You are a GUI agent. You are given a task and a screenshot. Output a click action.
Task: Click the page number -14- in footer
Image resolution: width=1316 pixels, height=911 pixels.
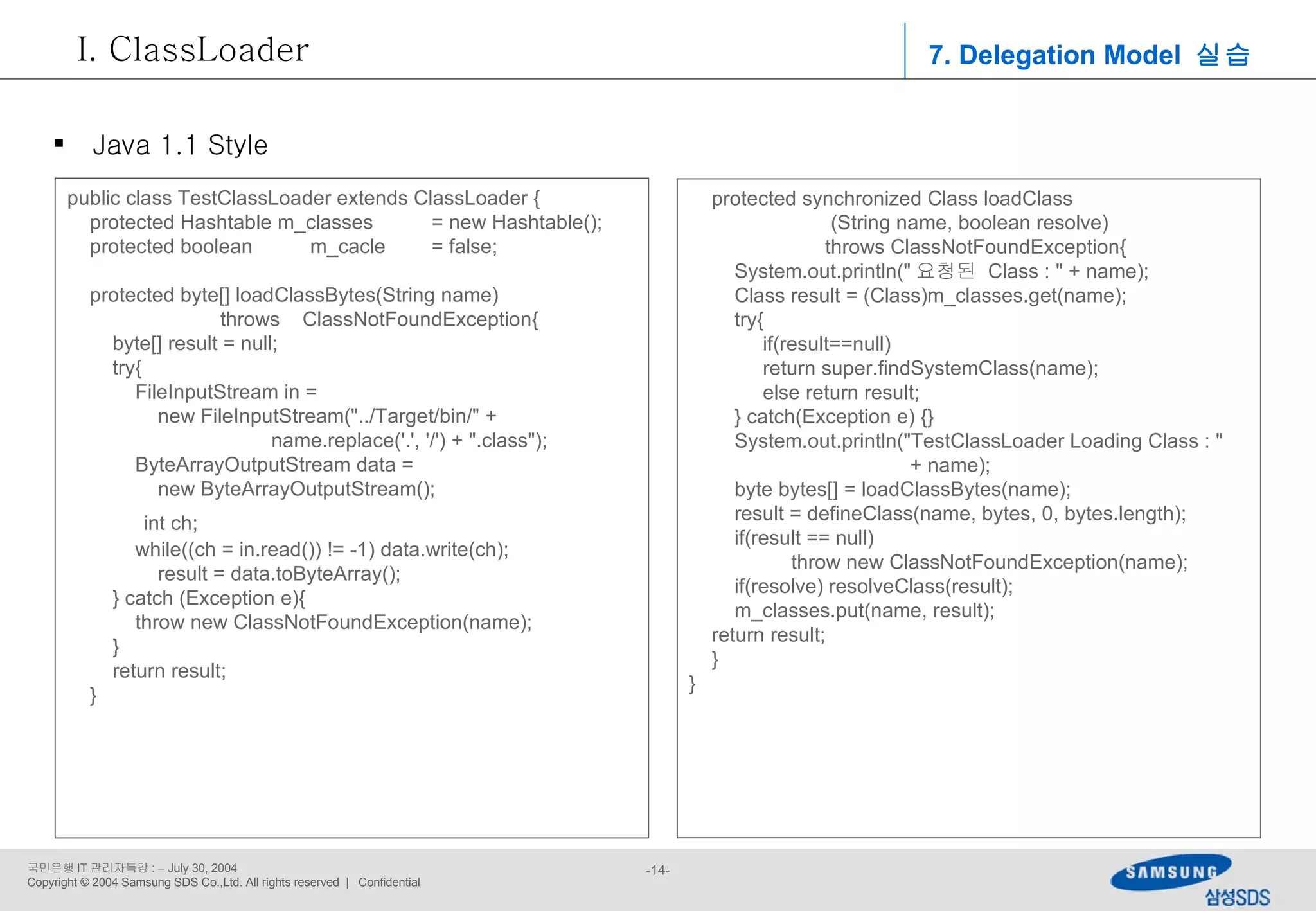[x=657, y=870]
